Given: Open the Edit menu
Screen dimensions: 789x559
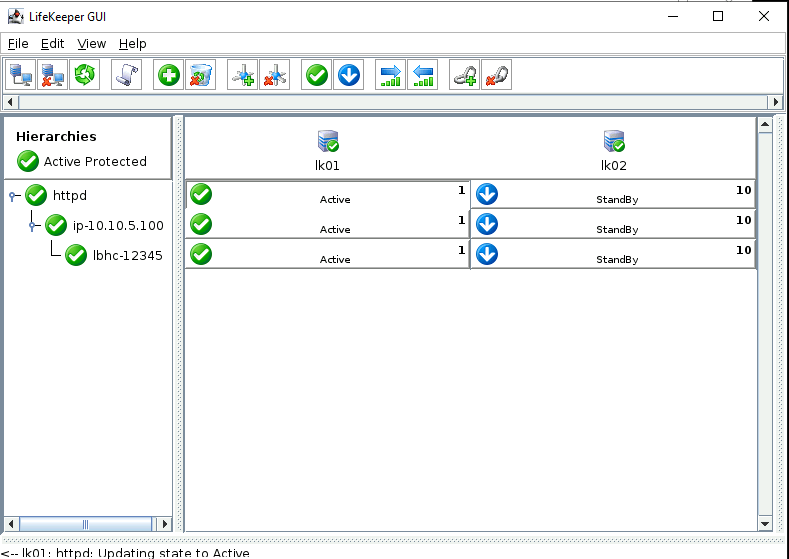Looking at the screenshot, I should (x=52, y=44).
